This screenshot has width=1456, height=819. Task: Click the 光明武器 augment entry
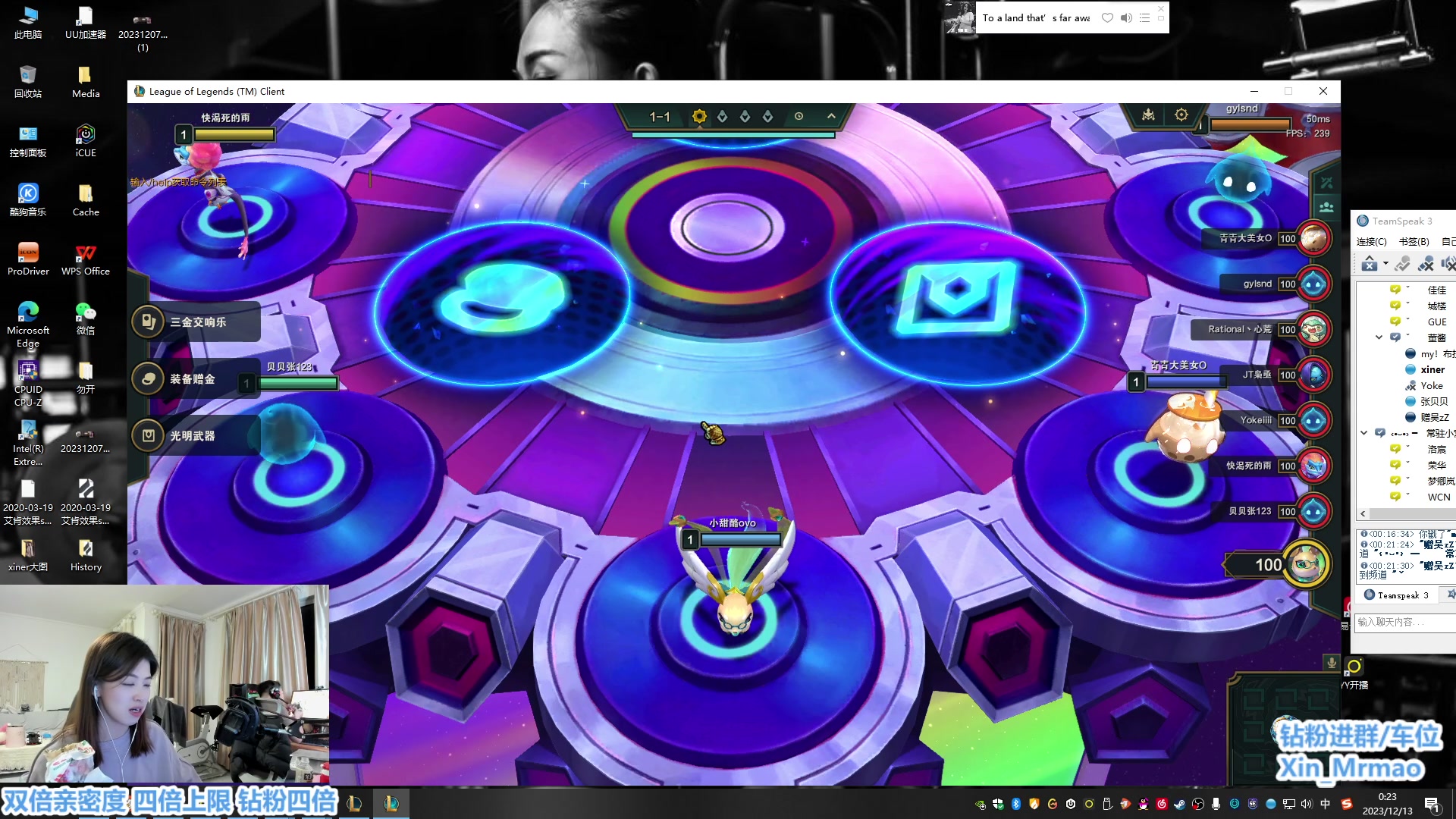196,435
